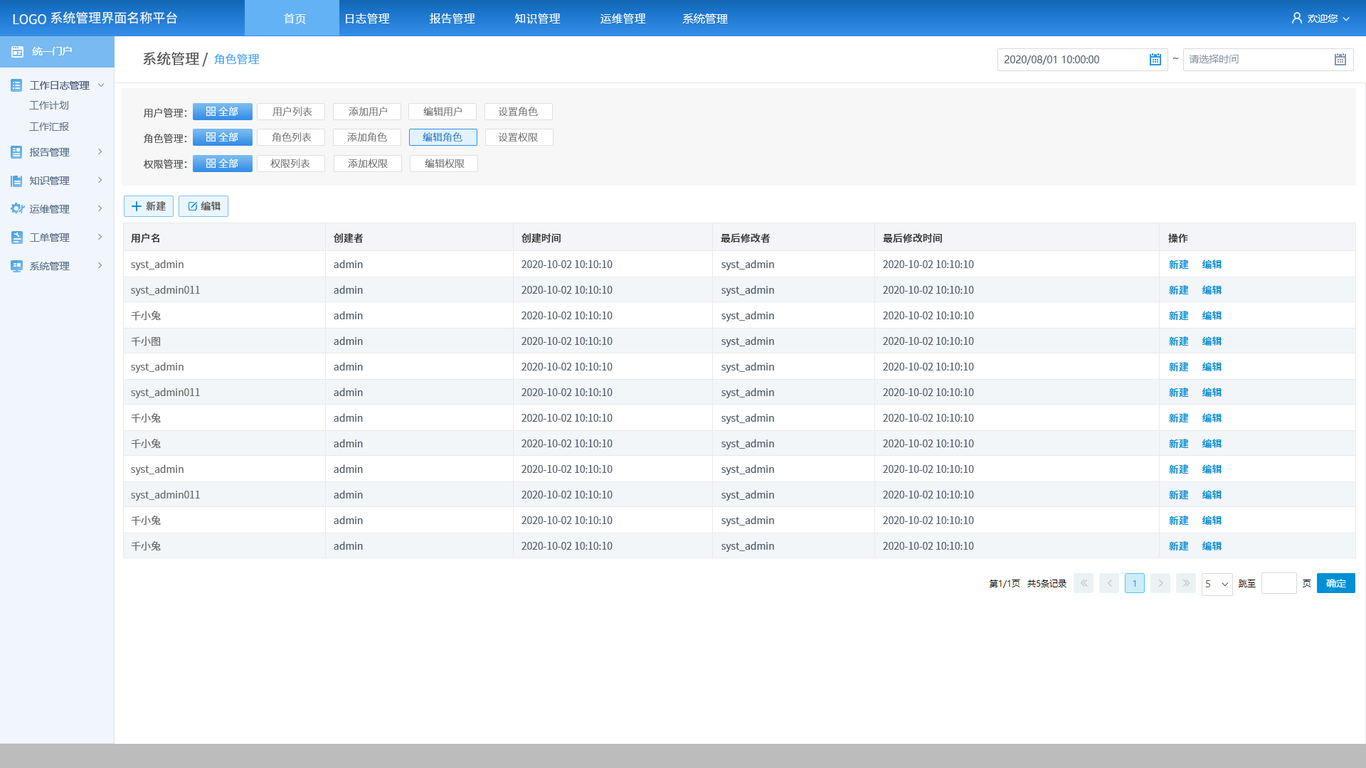Screen dimensions: 1366x768
Task: Expand the 知识管理 sidebar section
Action: (x=100, y=181)
